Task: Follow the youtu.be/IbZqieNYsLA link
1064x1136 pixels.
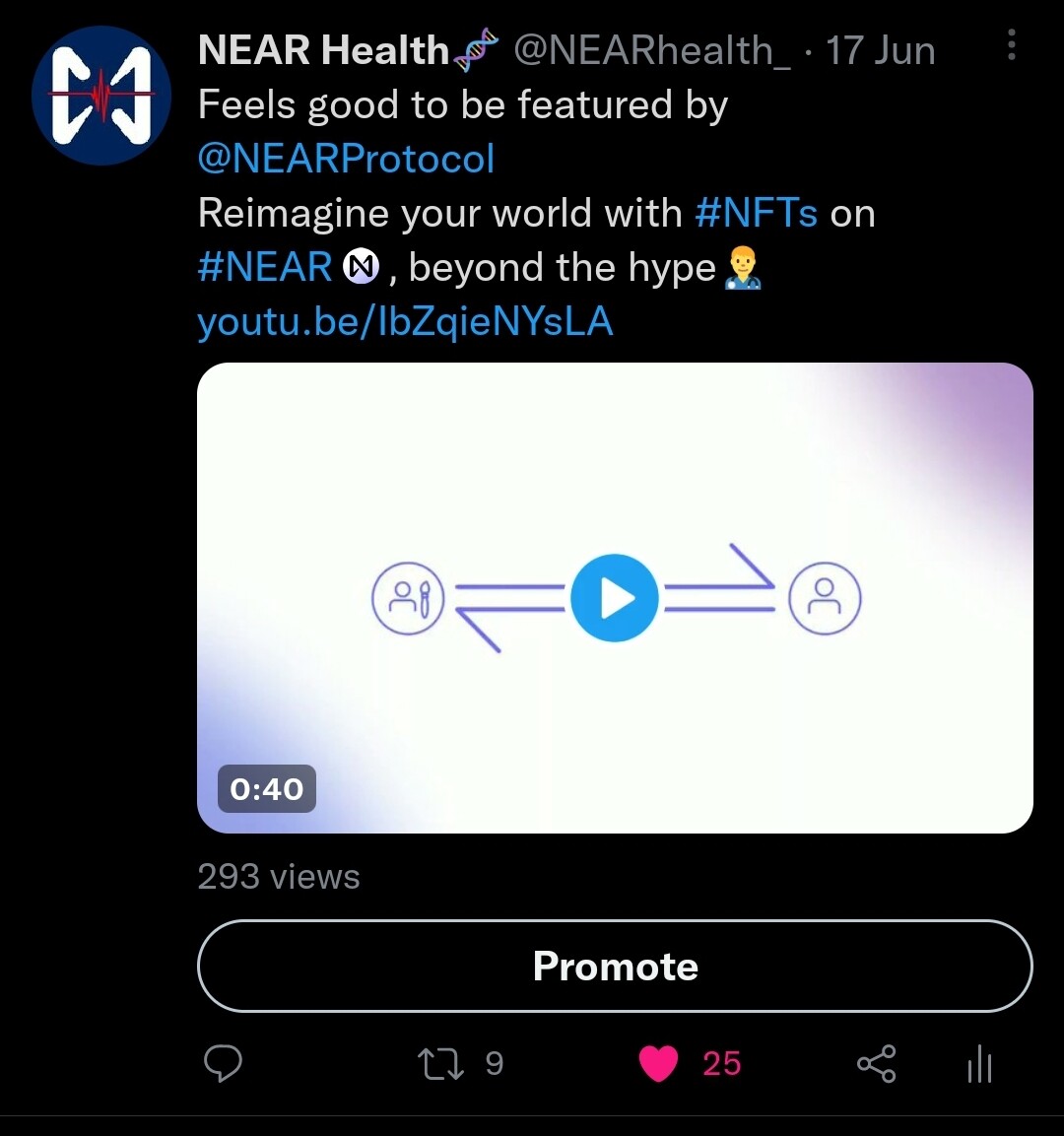Action: (x=406, y=321)
